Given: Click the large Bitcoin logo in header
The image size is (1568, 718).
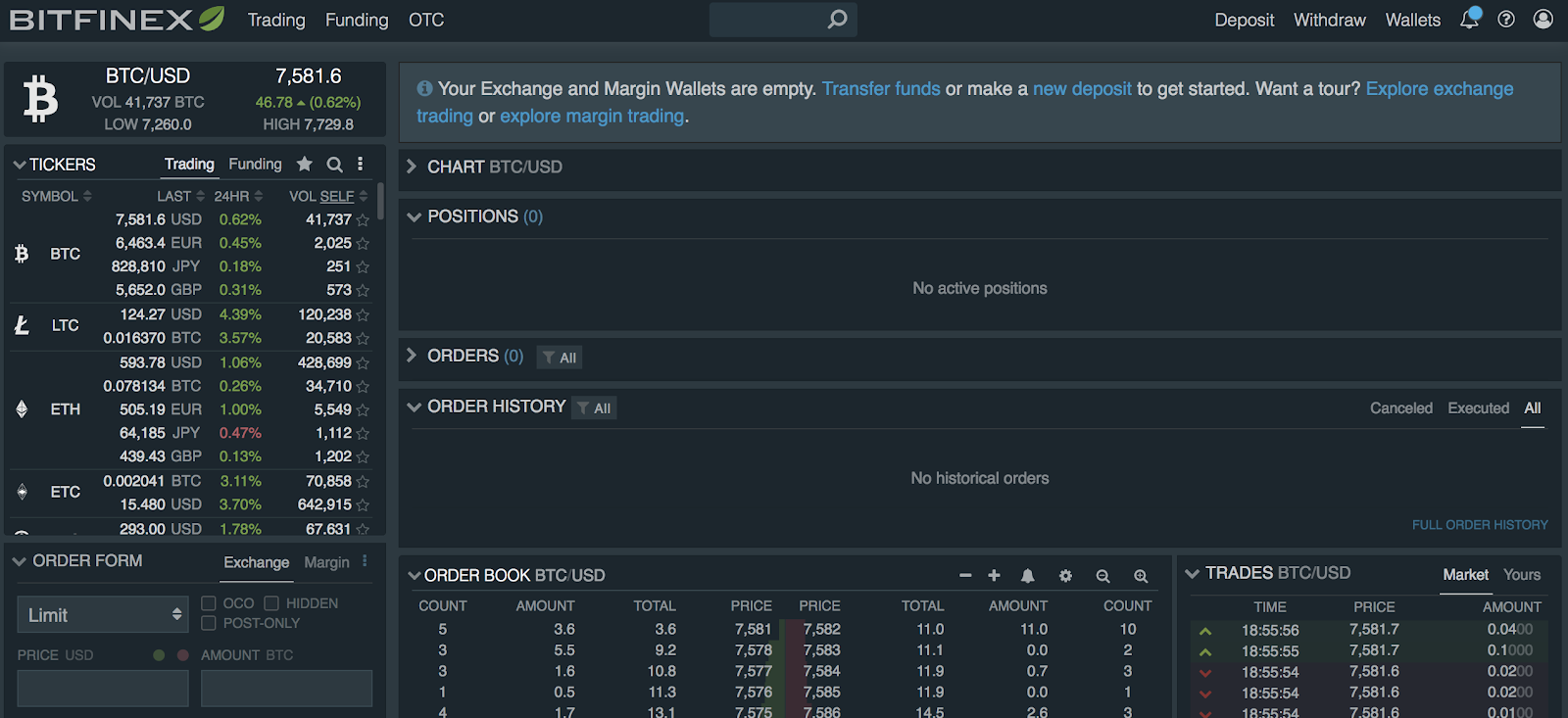Looking at the screenshot, I should point(40,99).
